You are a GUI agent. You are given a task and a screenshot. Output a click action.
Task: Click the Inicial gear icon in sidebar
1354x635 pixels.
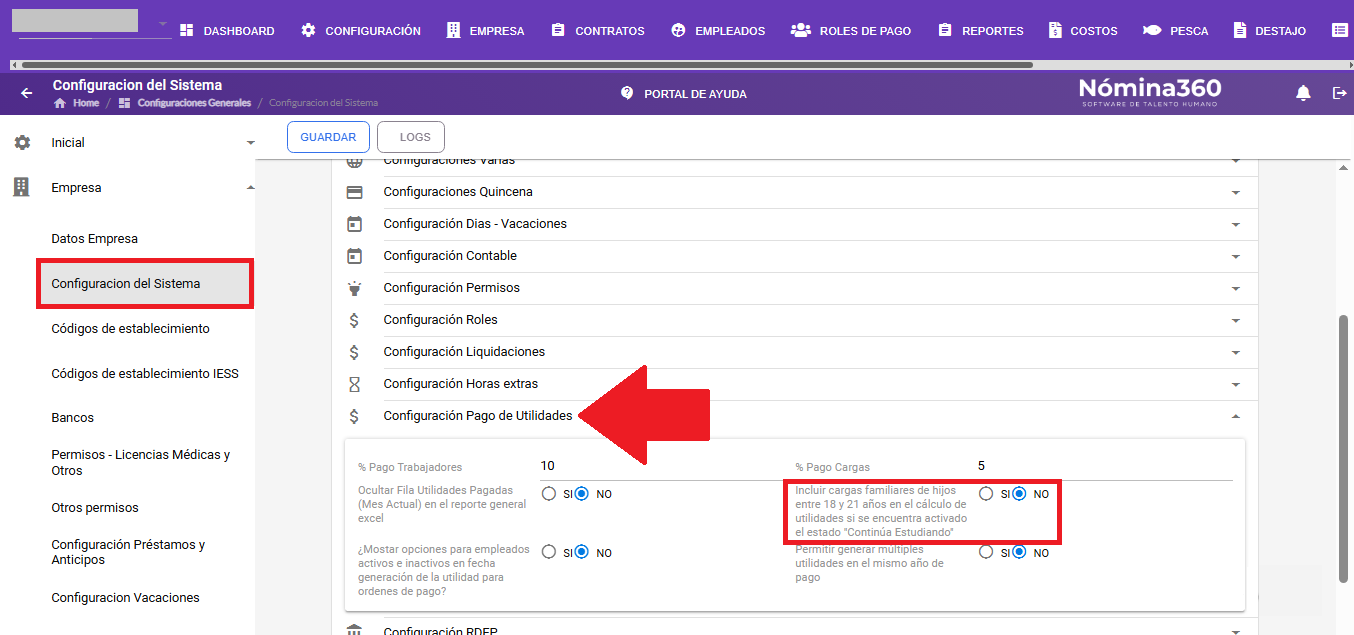[22, 143]
